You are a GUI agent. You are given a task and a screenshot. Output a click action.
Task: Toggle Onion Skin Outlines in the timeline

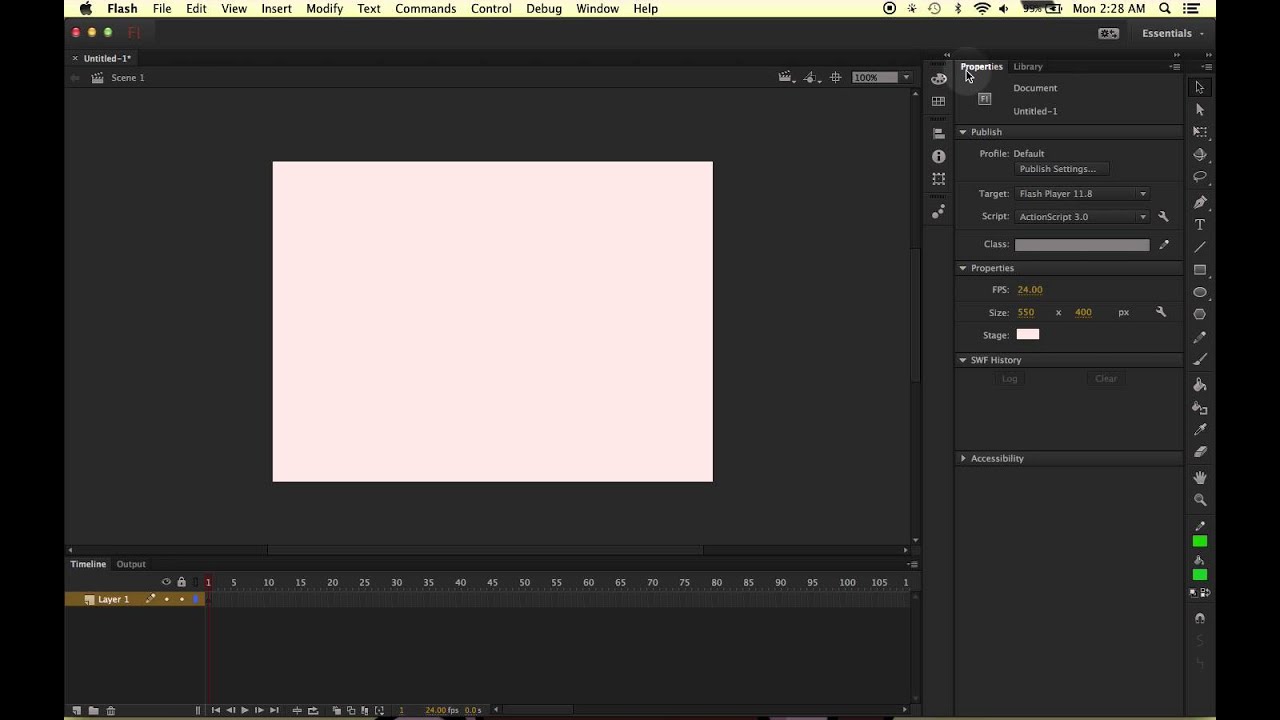click(351, 710)
